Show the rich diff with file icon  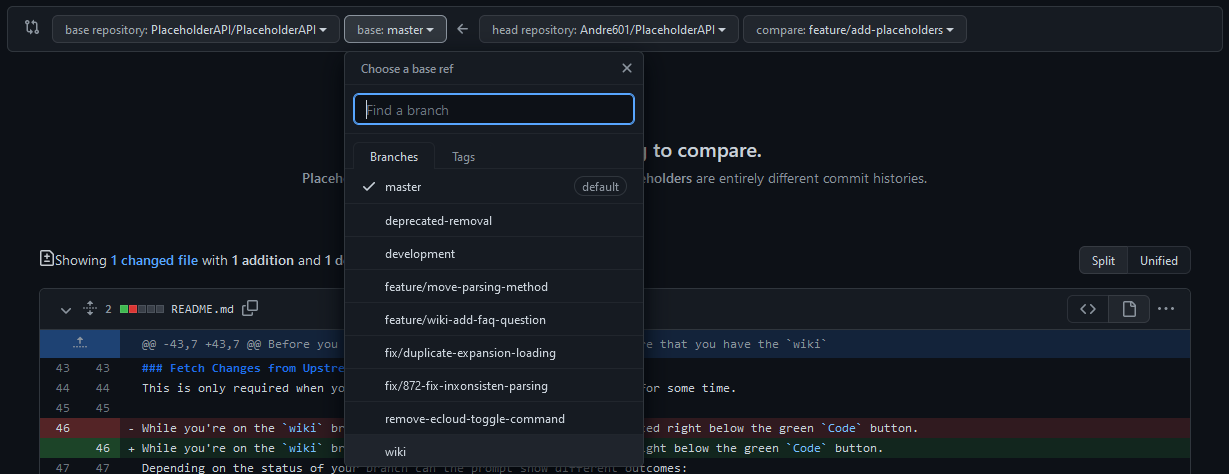click(1129, 309)
